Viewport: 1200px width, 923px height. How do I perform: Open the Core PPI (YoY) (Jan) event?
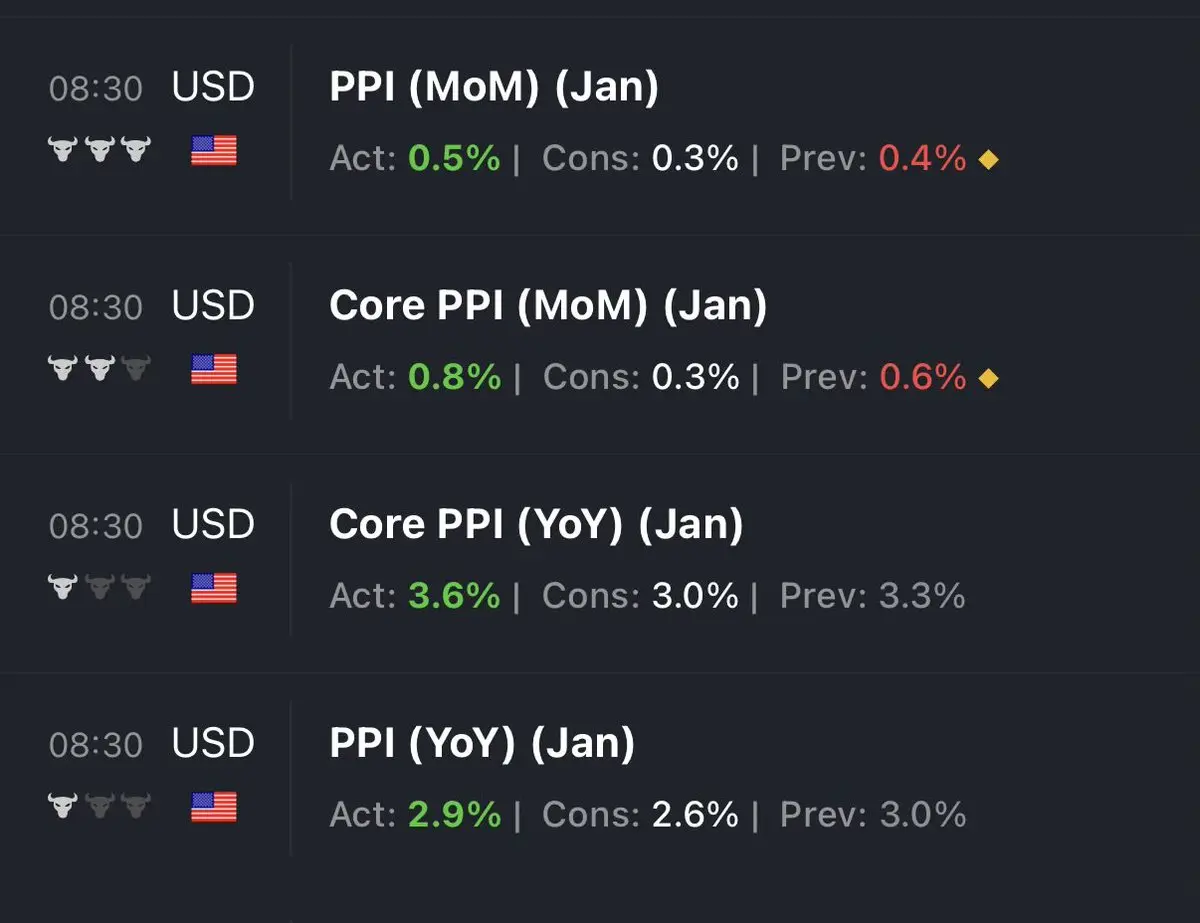coord(536,525)
